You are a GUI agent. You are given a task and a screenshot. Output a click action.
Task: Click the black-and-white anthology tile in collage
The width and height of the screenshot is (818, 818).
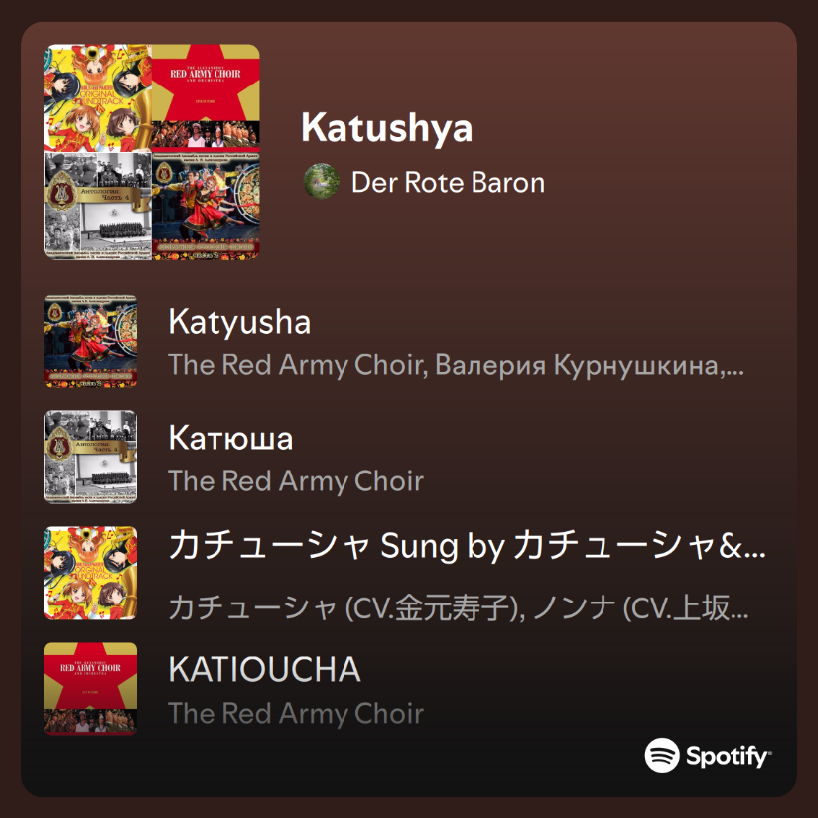pyautogui.click(x=98, y=206)
